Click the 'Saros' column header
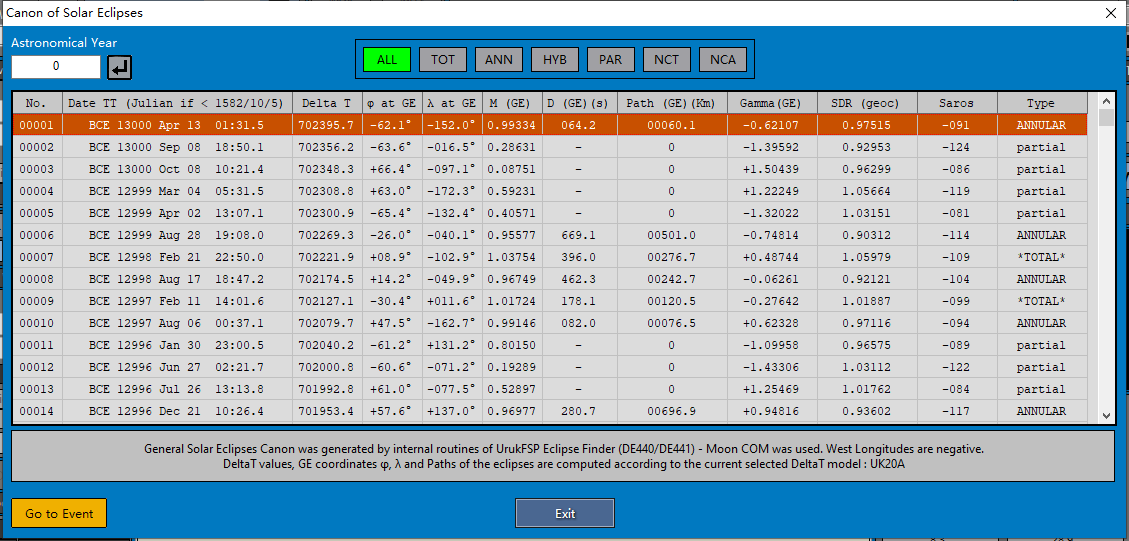The image size is (1129, 541). pyautogui.click(x=958, y=103)
